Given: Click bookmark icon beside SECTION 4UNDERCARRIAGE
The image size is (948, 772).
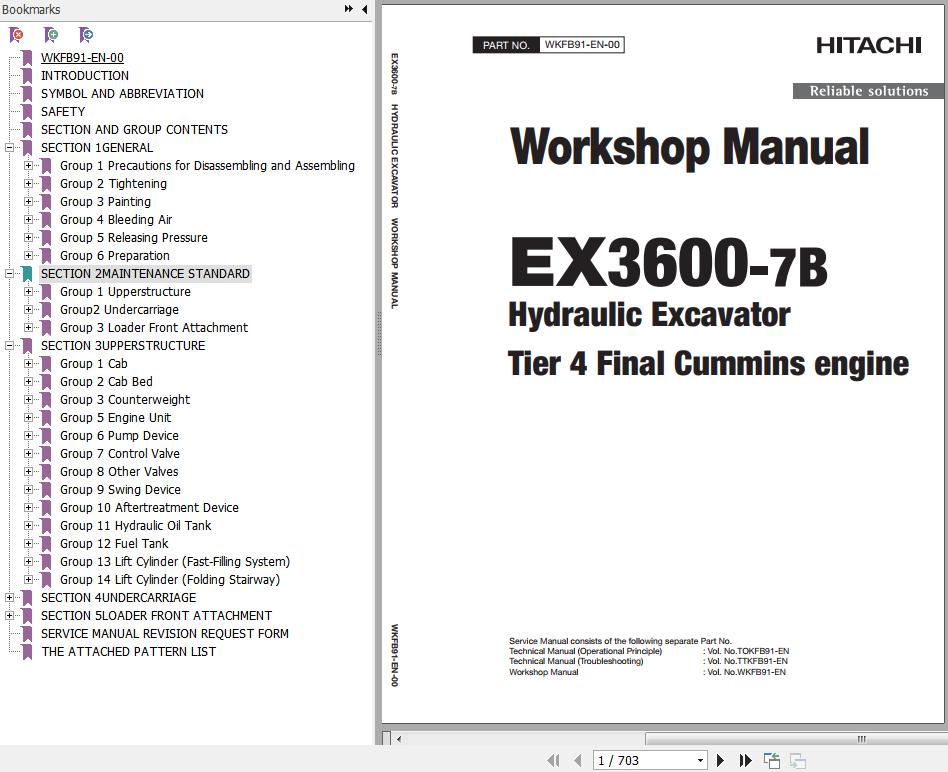Looking at the screenshot, I should pos(27,598).
